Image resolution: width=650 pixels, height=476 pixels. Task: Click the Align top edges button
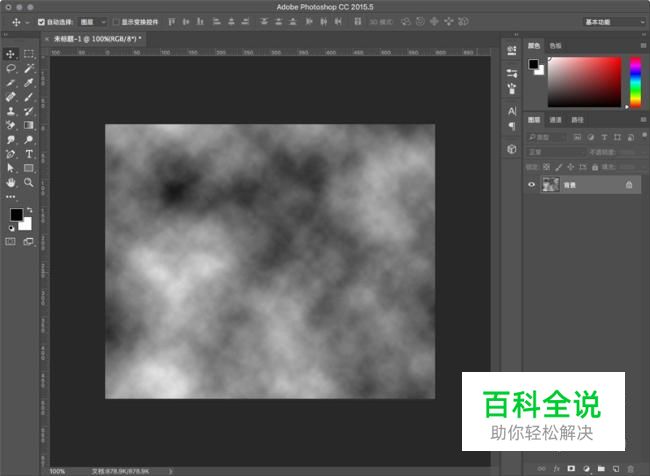(x=172, y=22)
